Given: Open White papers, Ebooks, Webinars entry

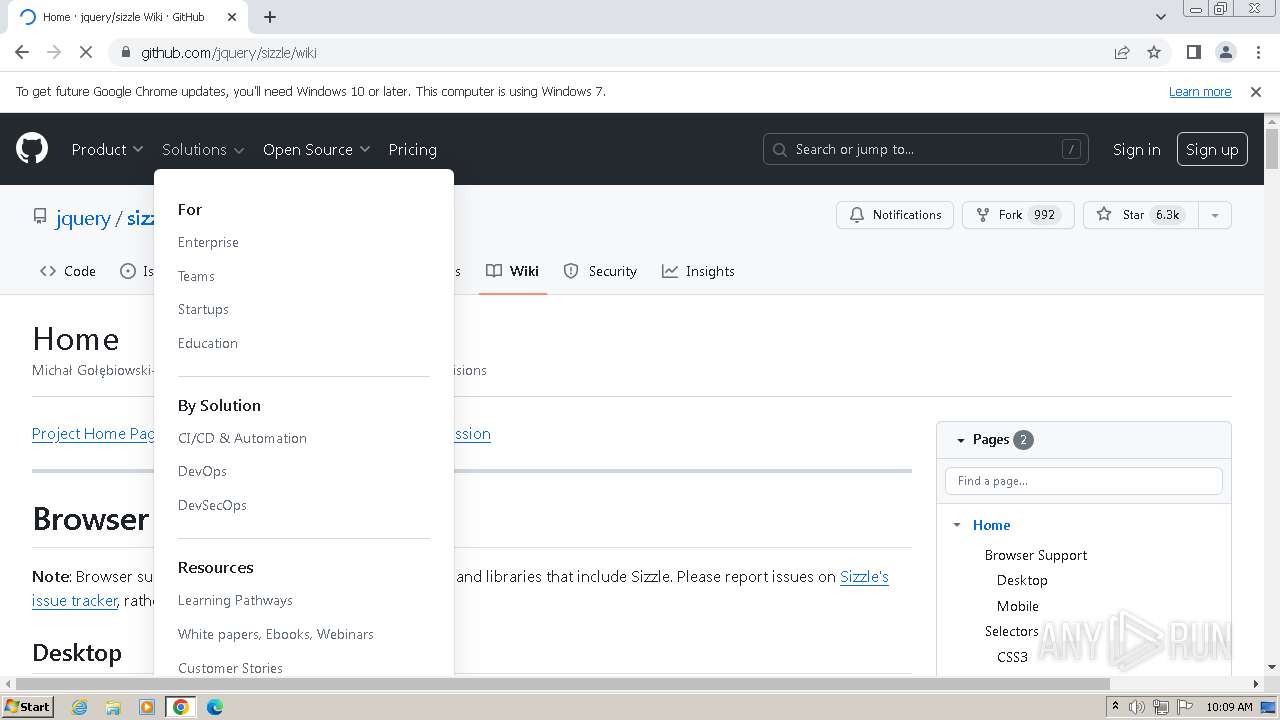Looking at the screenshot, I should tap(275, 634).
